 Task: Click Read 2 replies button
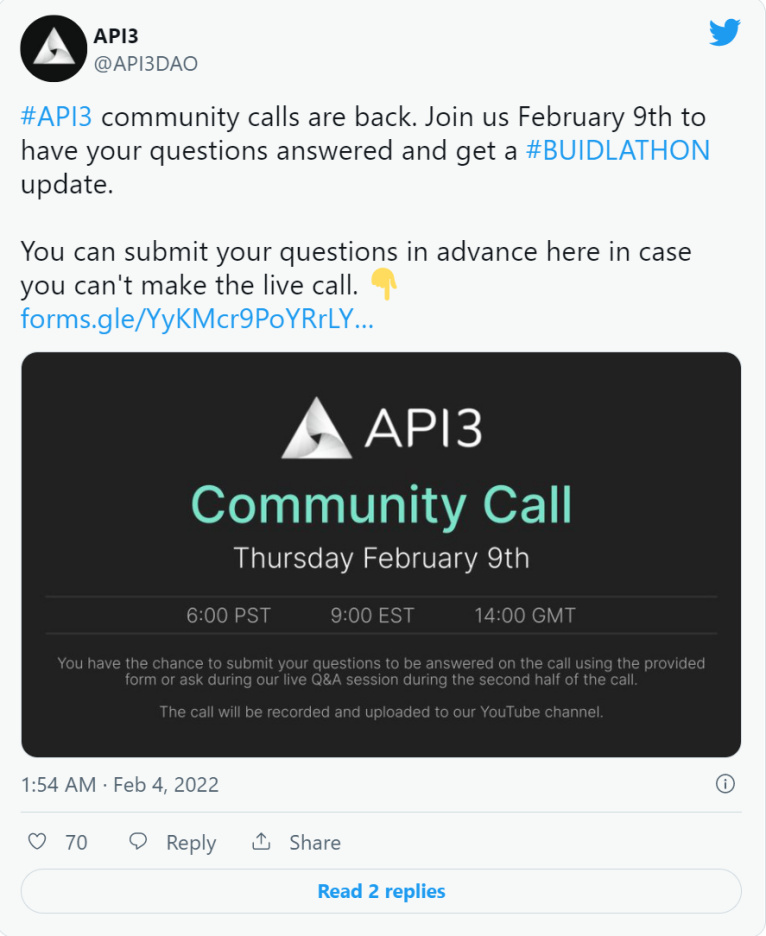click(382, 891)
